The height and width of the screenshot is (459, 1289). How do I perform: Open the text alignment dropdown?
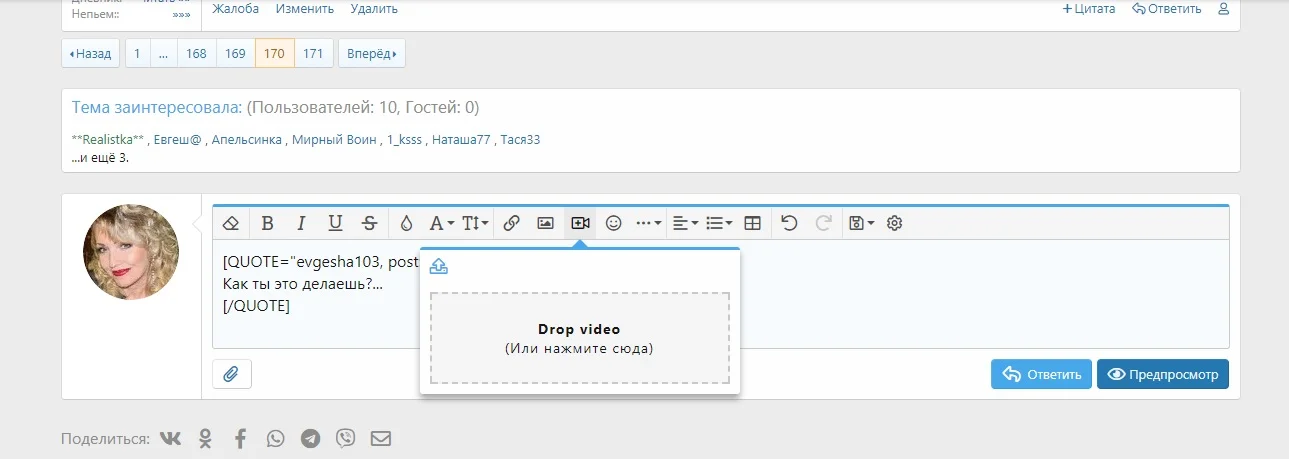[x=685, y=223]
